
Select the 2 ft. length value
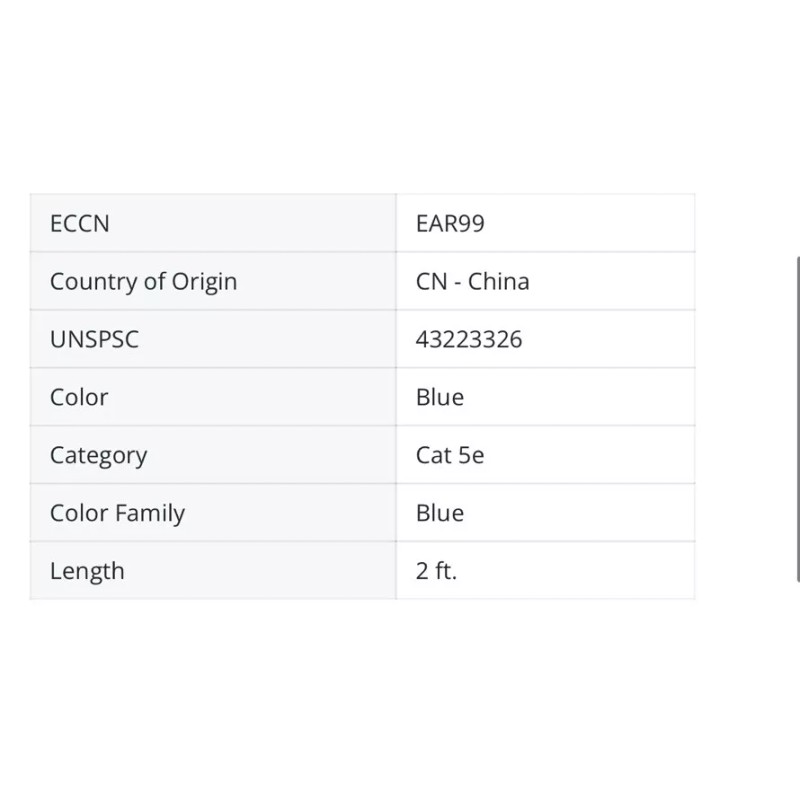(436, 571)
